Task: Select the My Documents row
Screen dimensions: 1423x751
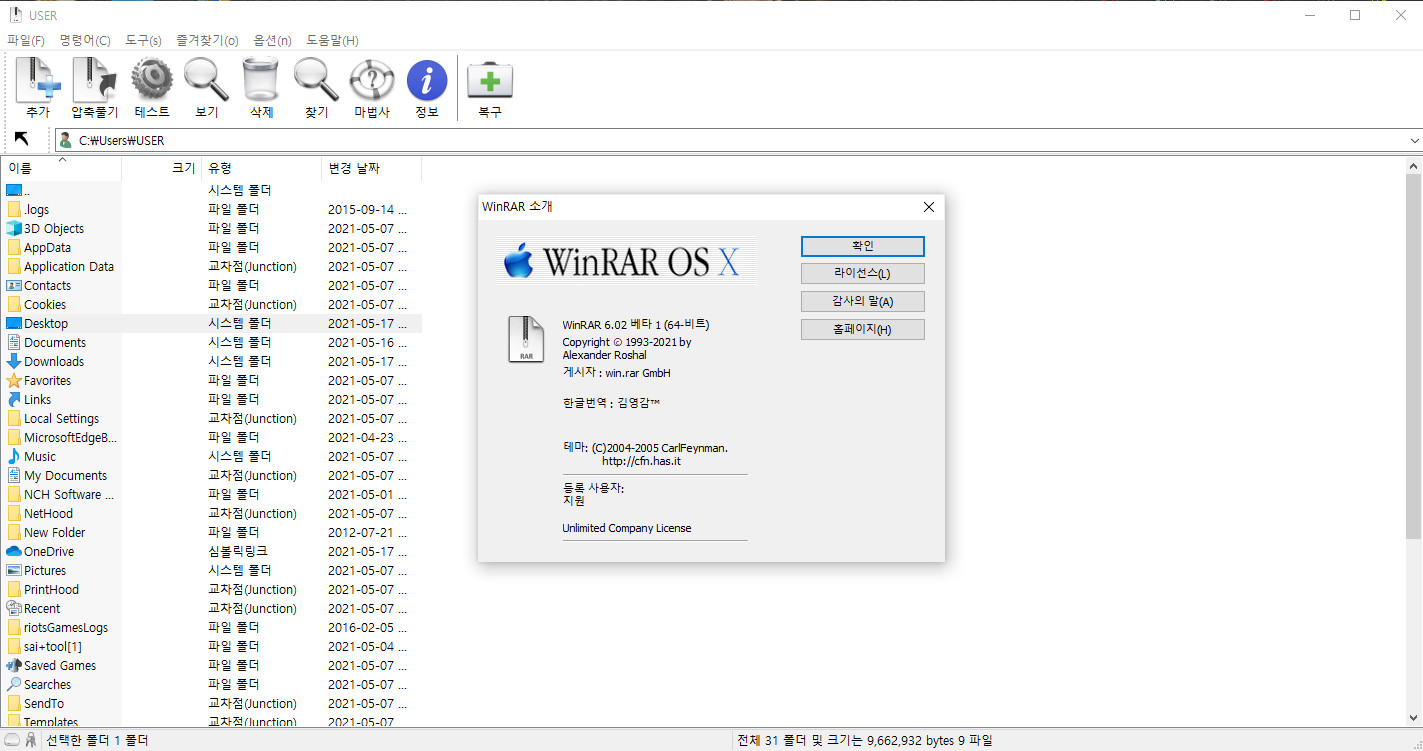Action: tap(211, 475)
